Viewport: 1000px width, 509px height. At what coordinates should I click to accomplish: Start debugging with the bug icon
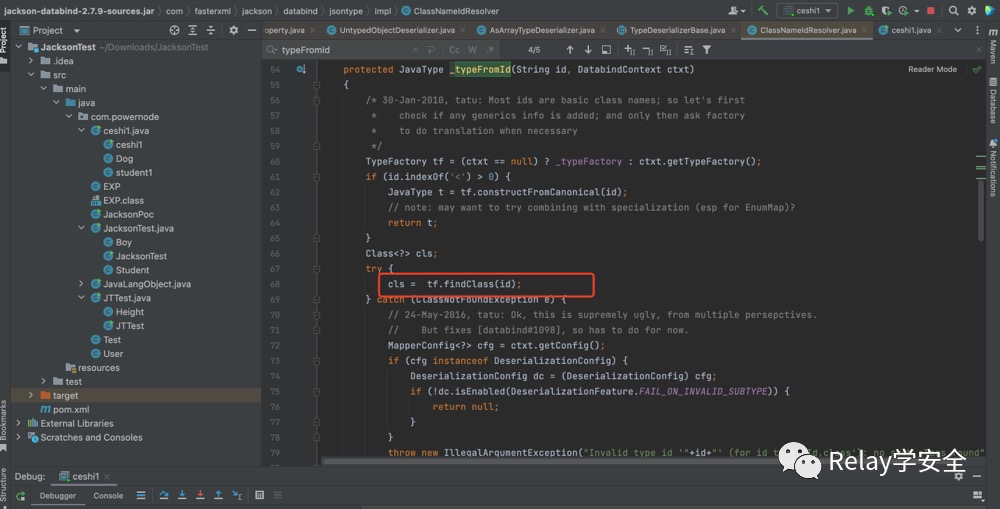click(x=868, y=10)
